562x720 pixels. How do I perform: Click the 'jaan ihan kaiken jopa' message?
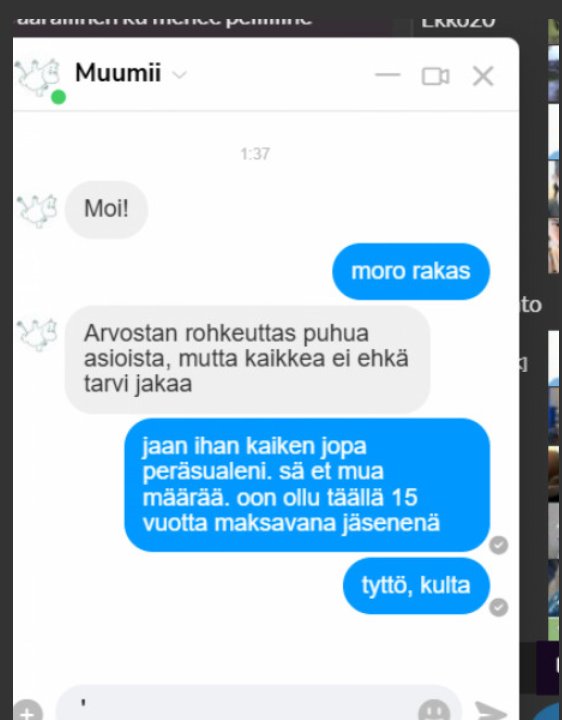(307, 485)
